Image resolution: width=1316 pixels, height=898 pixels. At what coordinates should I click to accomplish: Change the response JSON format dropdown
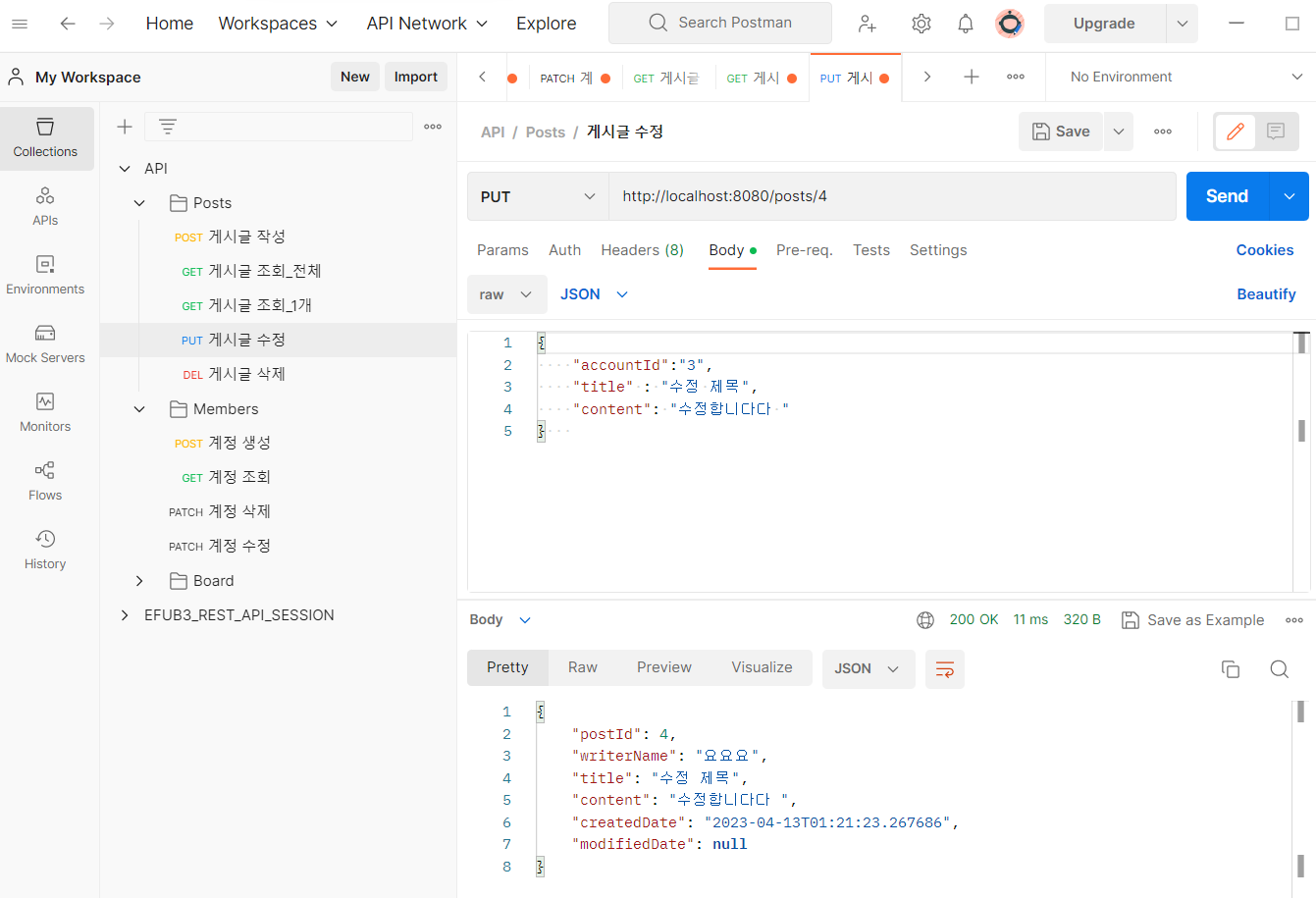click(868, 669)
